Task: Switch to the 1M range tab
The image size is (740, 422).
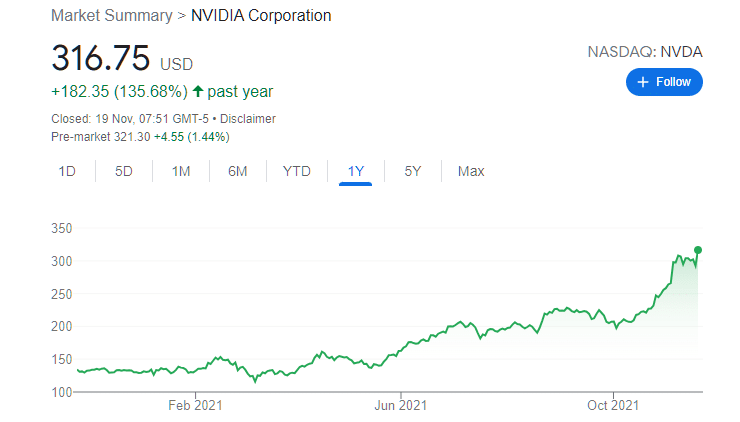Action: click(x=181, y=171)
